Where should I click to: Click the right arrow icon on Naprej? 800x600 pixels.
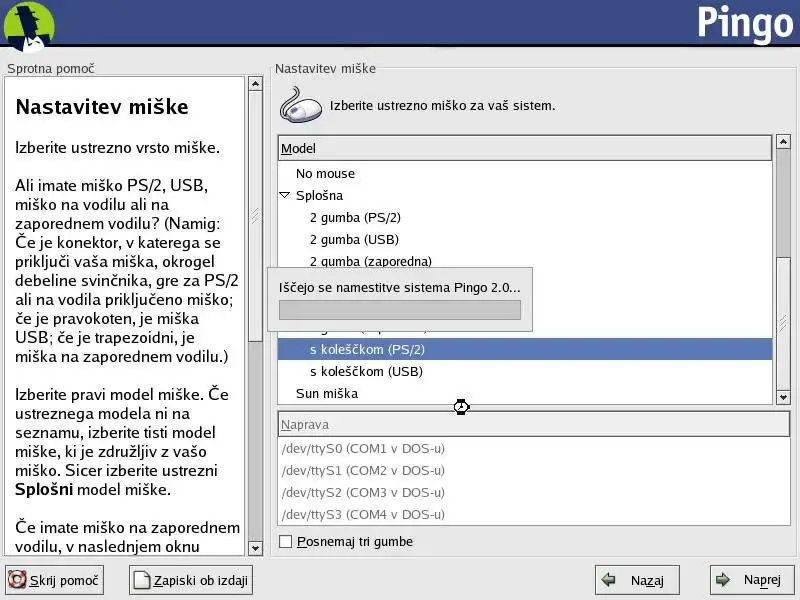click(x=722, y=580)
